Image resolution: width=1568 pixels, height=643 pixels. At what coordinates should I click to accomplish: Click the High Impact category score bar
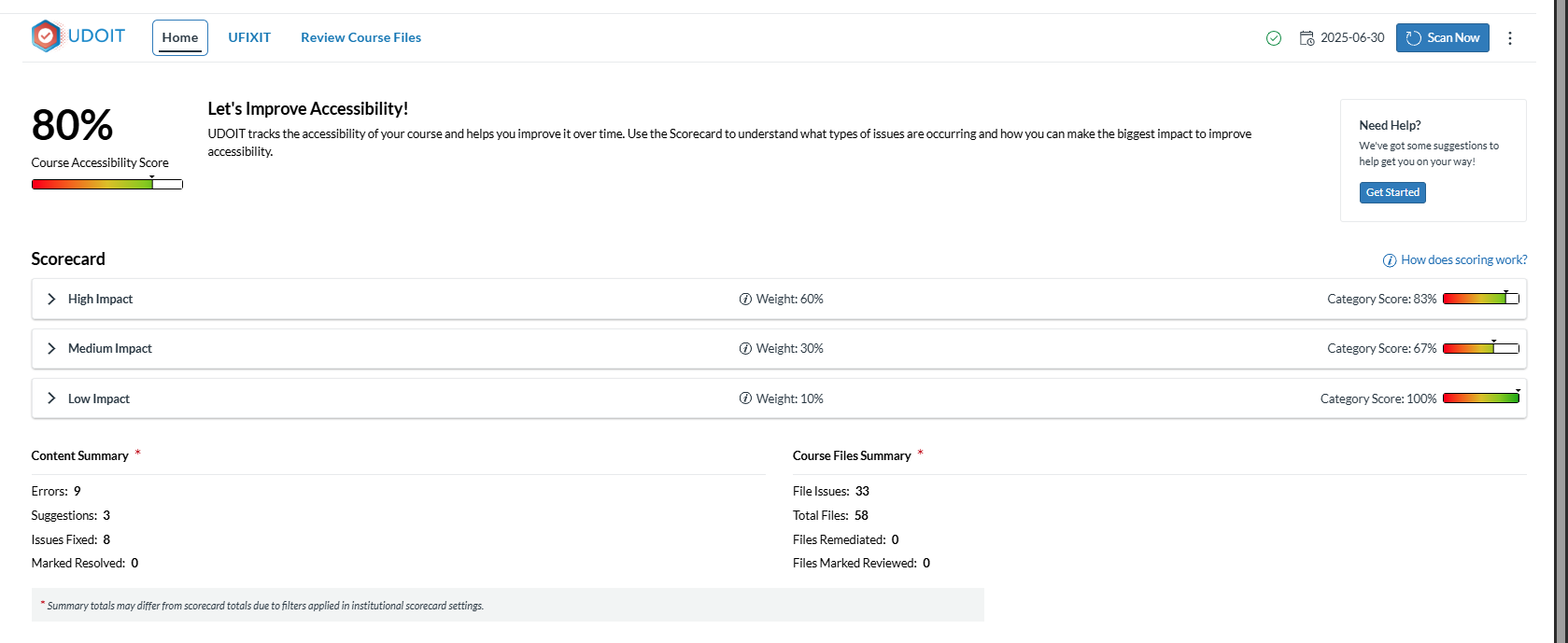click(1481, 299)
